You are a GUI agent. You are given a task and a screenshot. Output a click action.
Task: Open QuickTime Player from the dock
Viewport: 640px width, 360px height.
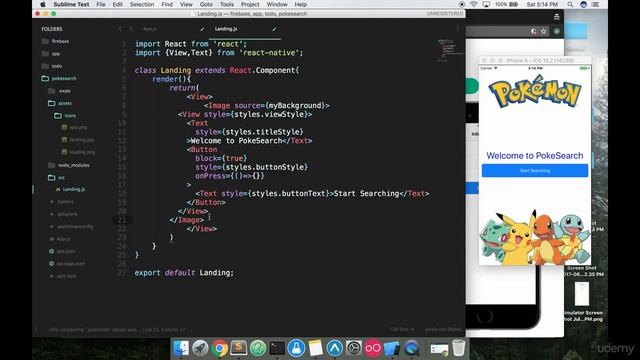tap(411, 348)
